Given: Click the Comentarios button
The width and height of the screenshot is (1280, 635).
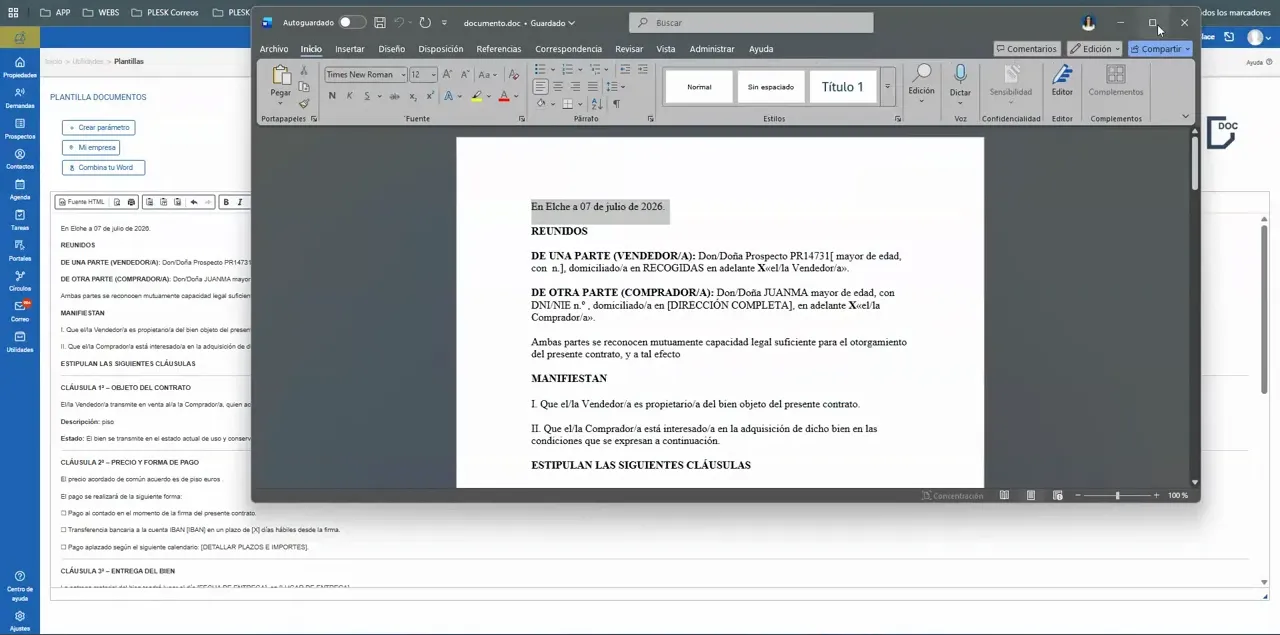Looking at the screenshot, I should (x=1026, y=48).
